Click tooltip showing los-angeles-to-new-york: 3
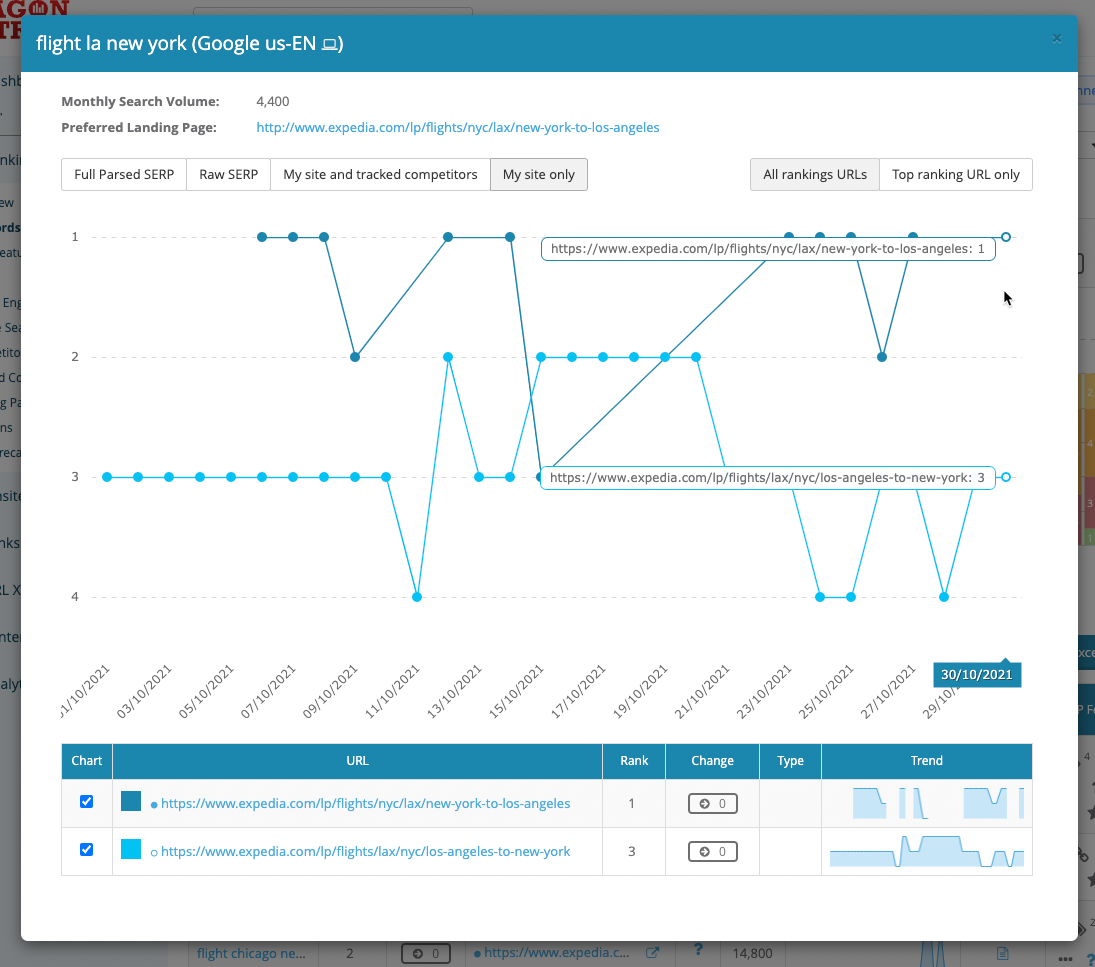1095x967 pixels. [768, 478]
